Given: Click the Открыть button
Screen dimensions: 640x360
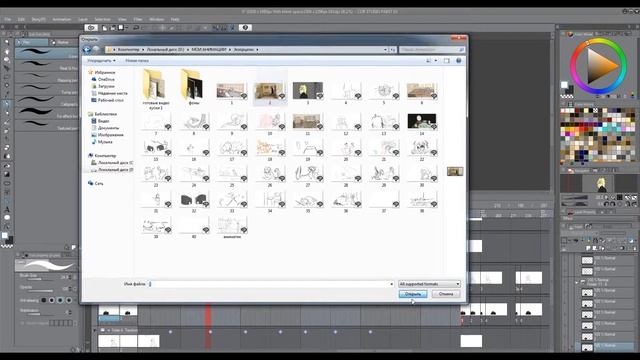Looking at the screenshot, I should [x=413, y=294].
